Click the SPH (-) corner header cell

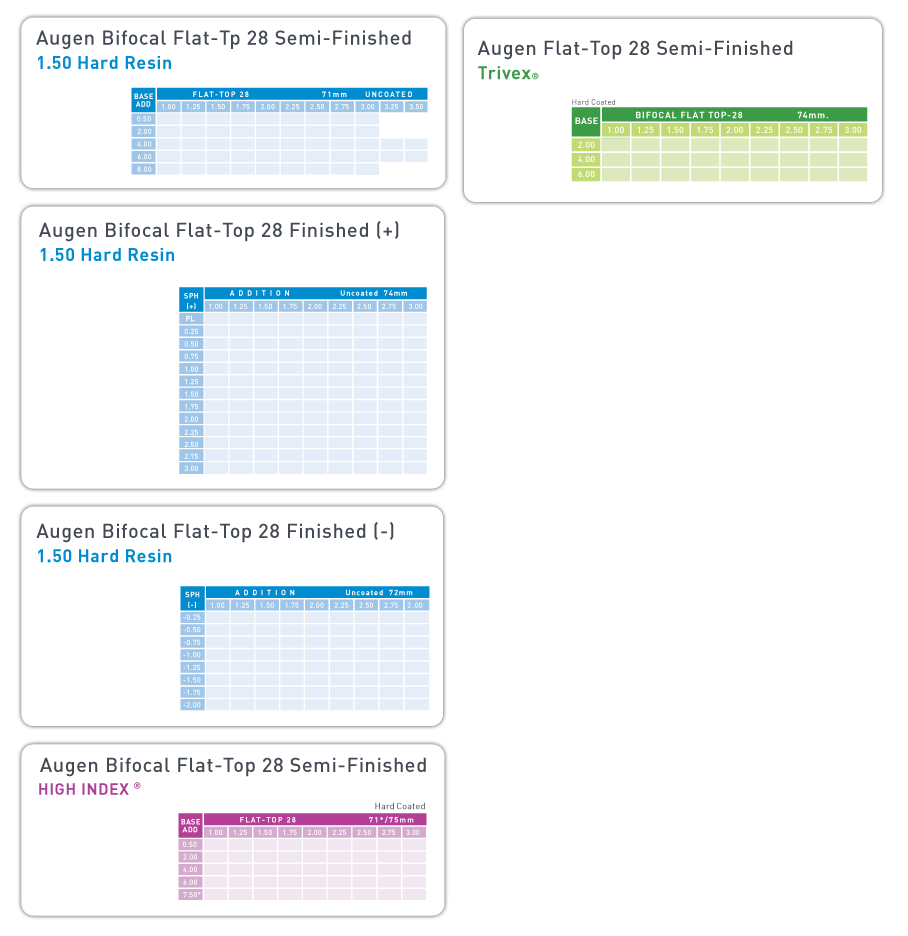pos(192,599)
